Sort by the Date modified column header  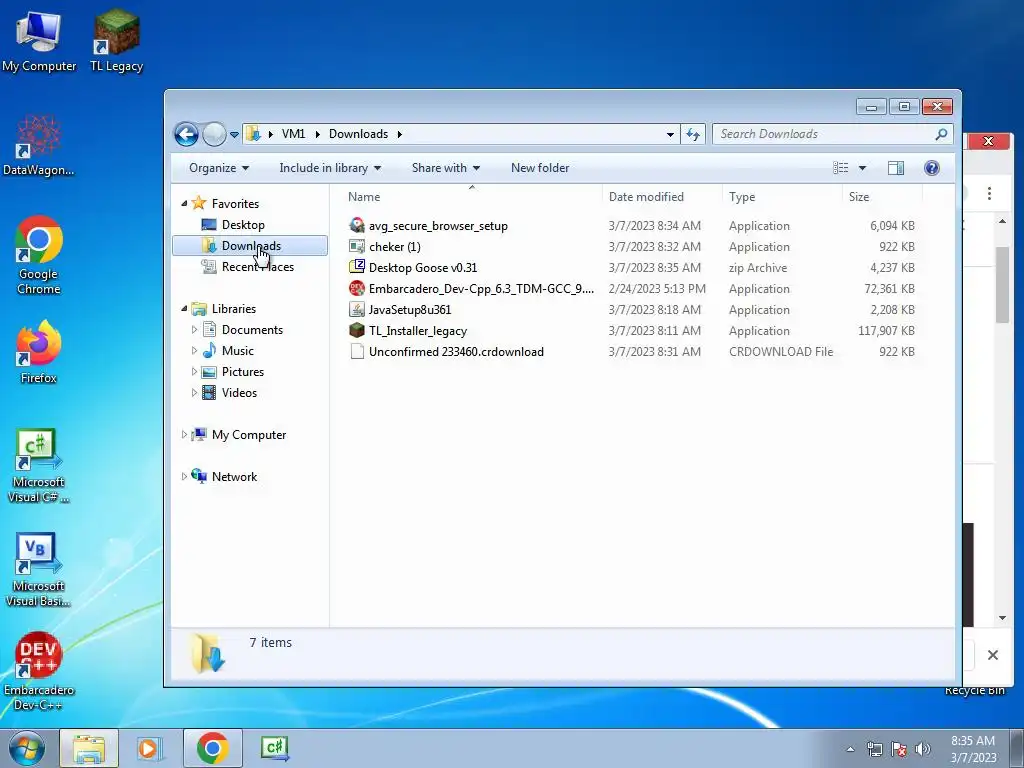[x=646, y=197]
